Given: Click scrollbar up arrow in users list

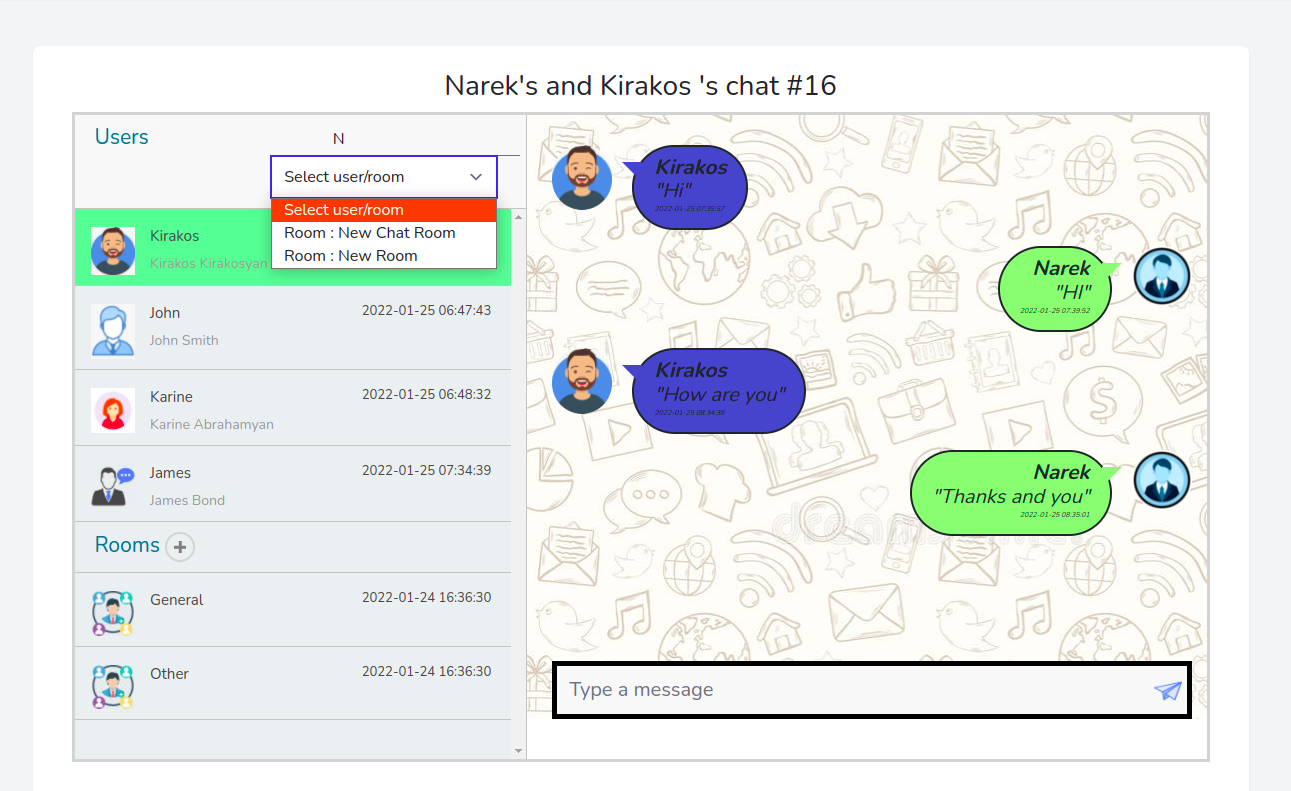Looking at the screenshot, I should click(518, 216).
